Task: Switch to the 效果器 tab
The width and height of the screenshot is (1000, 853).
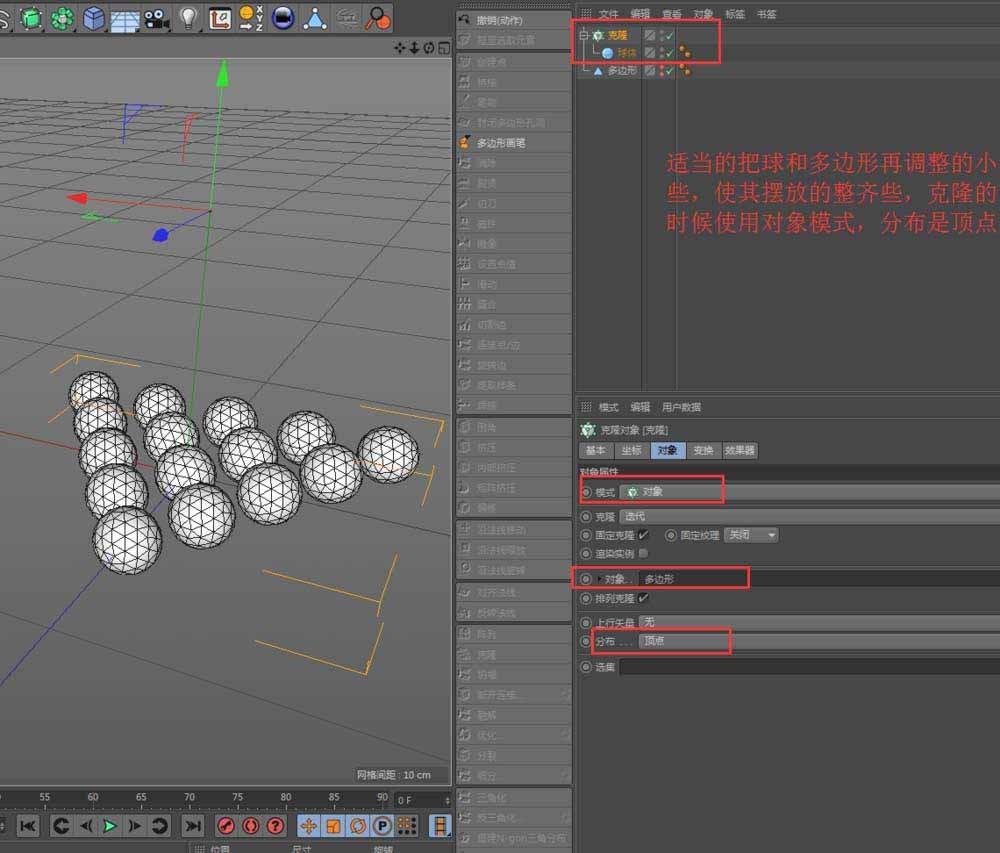Action: click(739, 451)
